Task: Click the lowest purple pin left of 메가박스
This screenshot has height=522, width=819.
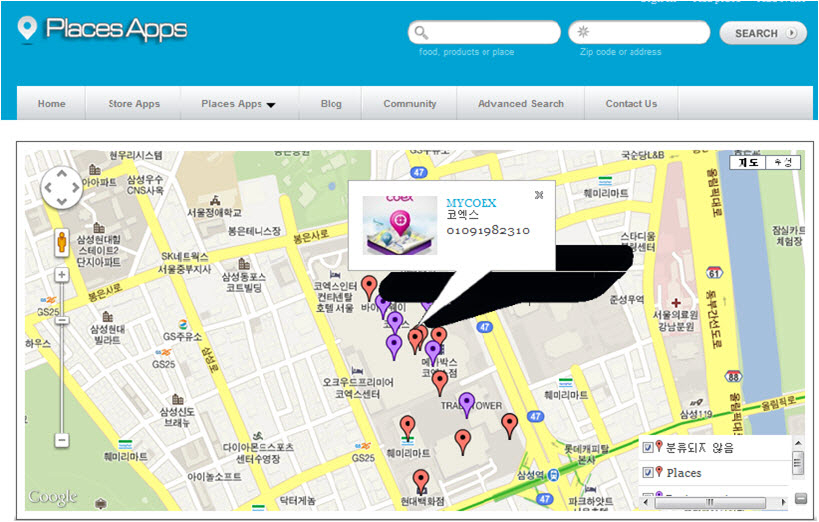Action: [x=394, y=347]
